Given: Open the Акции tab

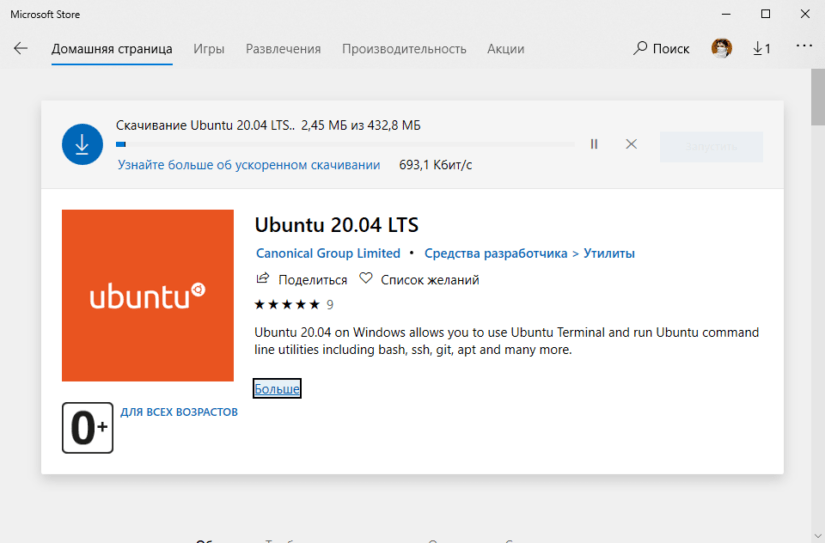Looking at the screenshot, I should (506, 49).
